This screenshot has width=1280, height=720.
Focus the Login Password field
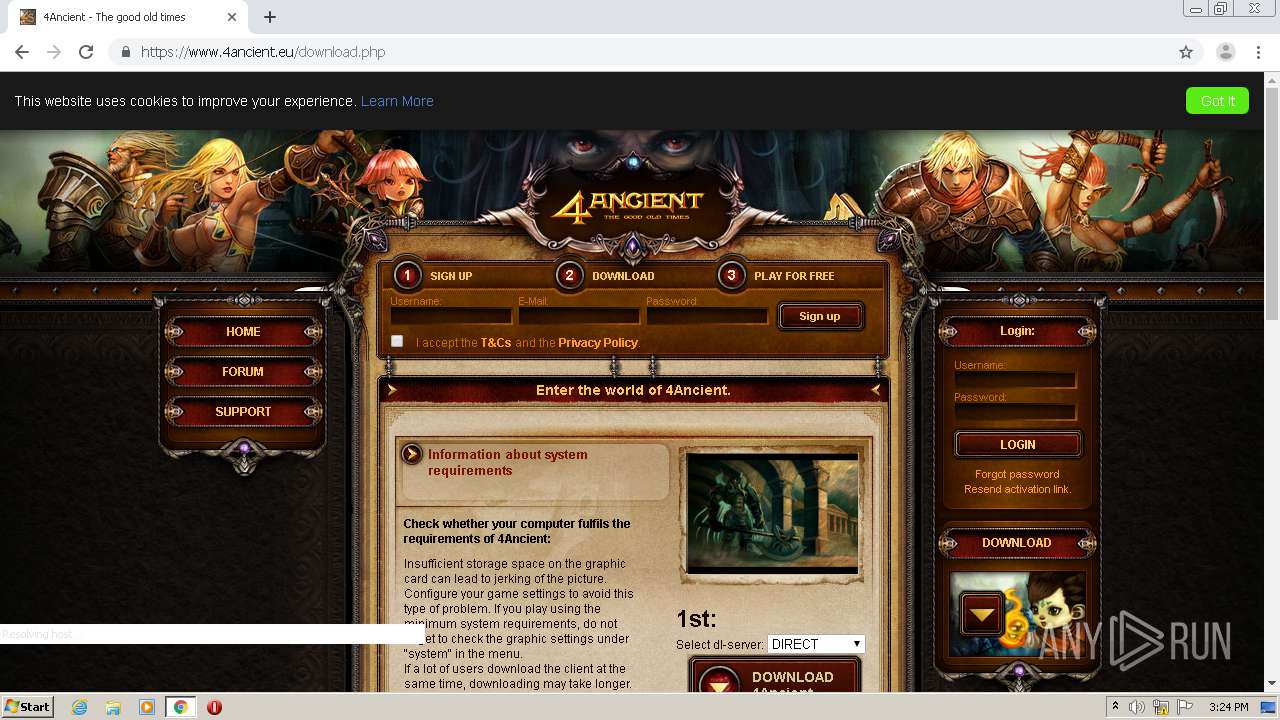[x=1015, y=412]
